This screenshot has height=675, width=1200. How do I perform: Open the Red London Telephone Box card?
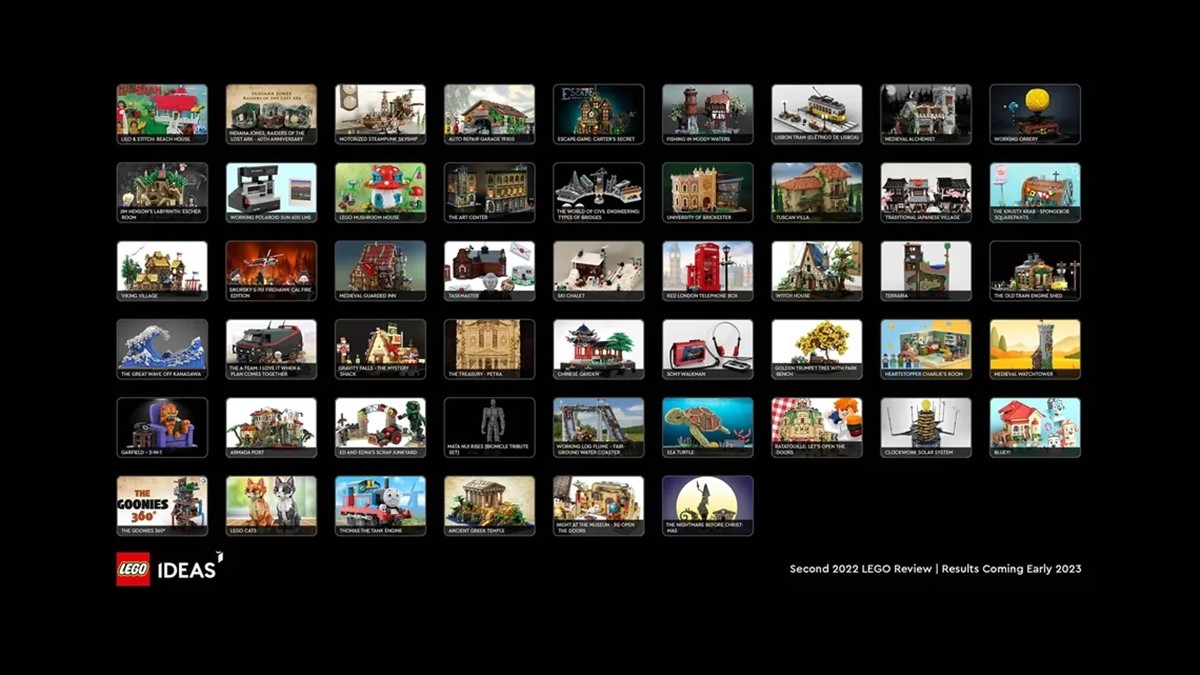[x=708, y=271]
